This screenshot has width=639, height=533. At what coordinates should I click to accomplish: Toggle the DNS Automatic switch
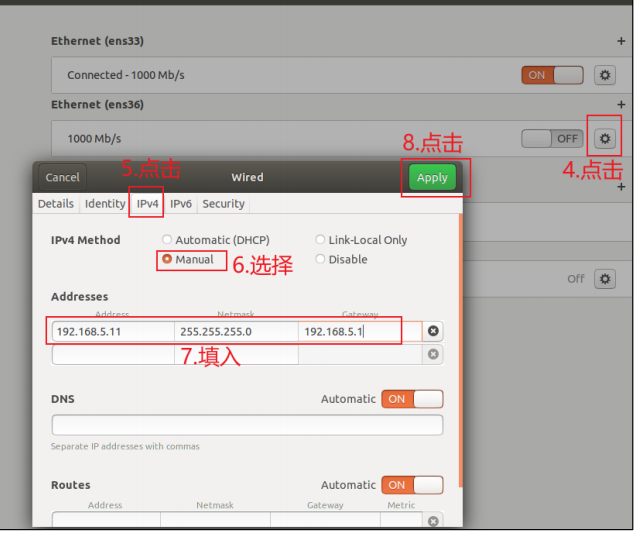412,399
